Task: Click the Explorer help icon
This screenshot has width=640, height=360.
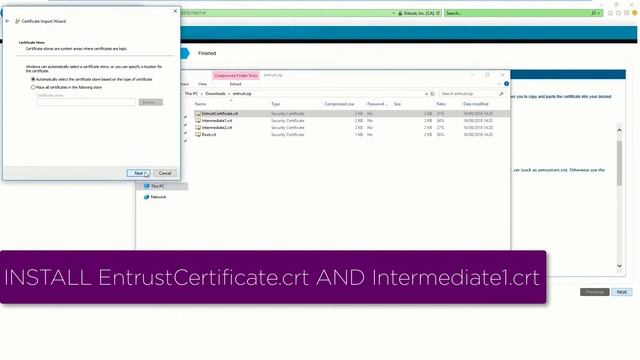Action: point(506,84)
